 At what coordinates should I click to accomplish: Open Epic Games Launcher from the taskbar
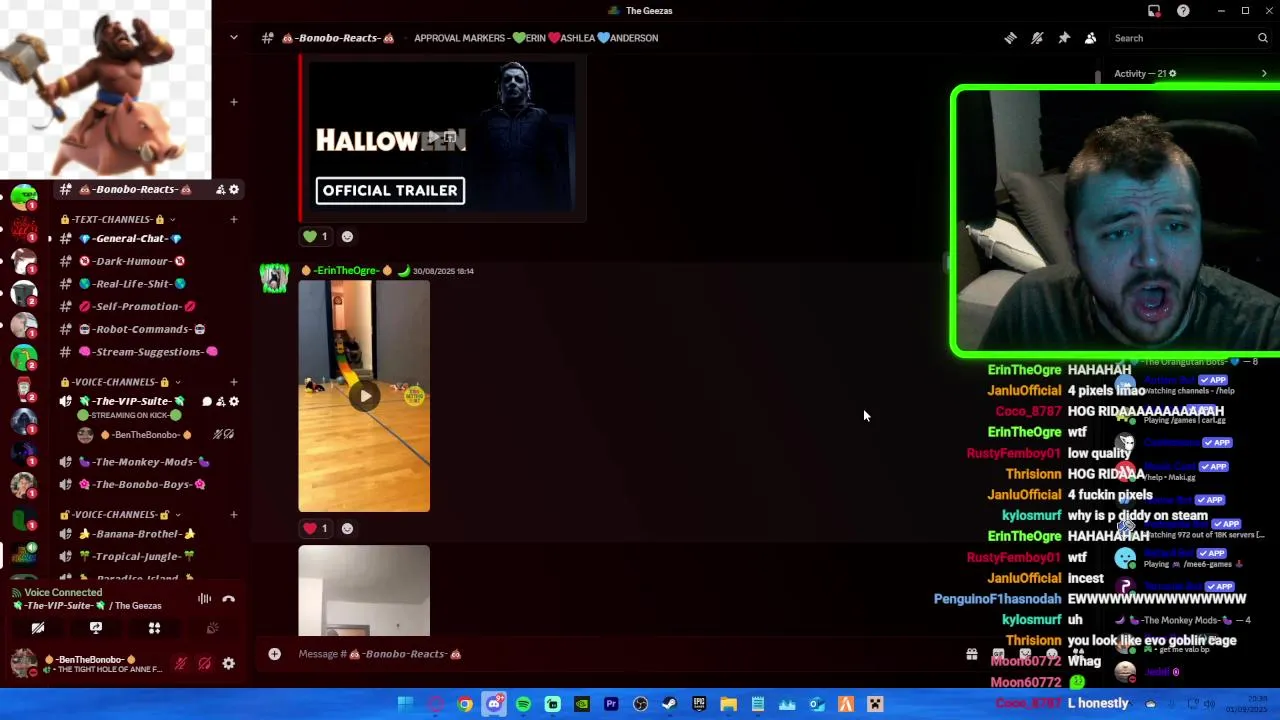tap(699, 704)
